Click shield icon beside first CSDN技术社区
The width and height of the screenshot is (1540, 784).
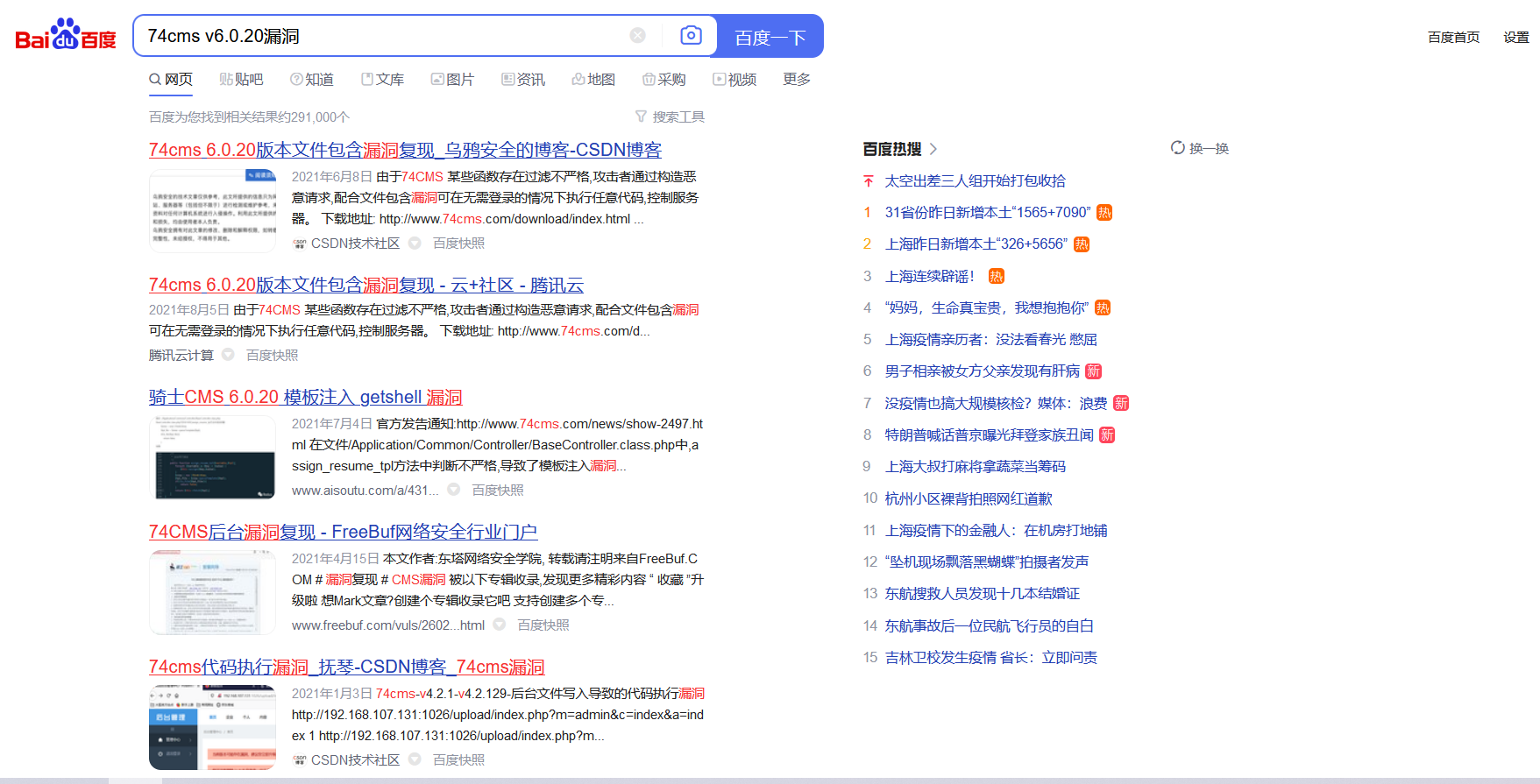[x=415, y=244]
